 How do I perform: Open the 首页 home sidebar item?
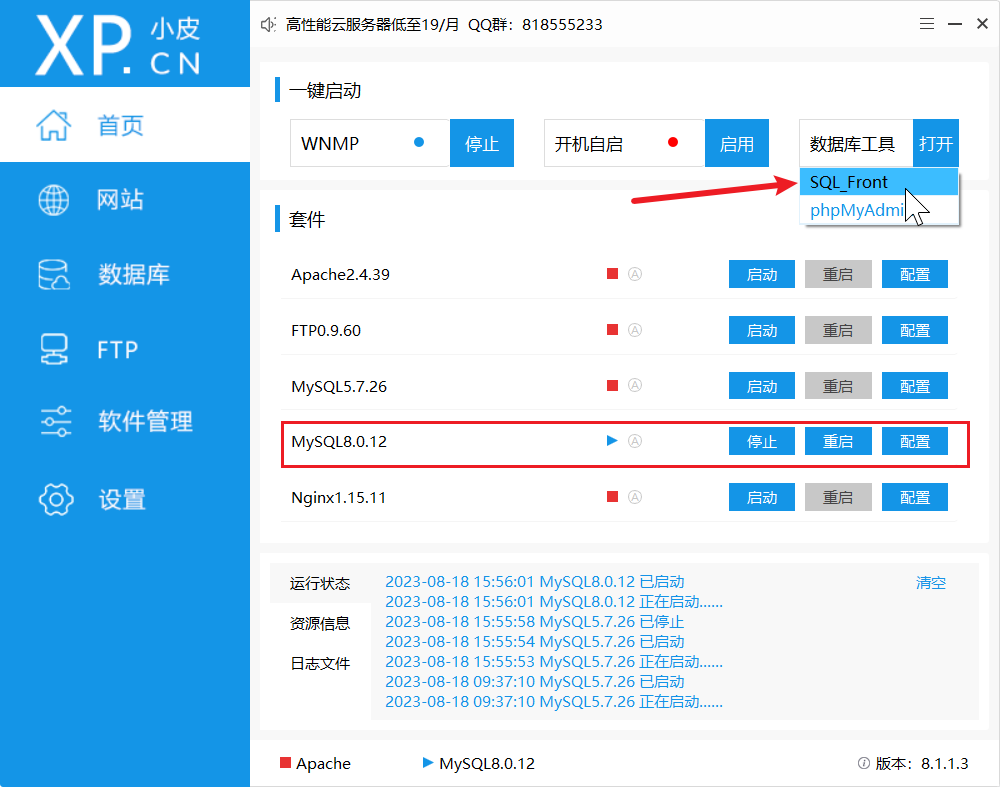point(125,125)
